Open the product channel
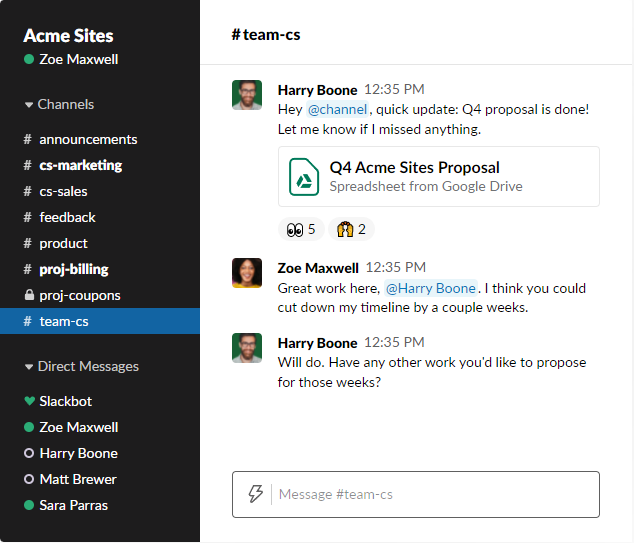Image resolution: width=634 pixels, height=543 pixels. (100, 243)
